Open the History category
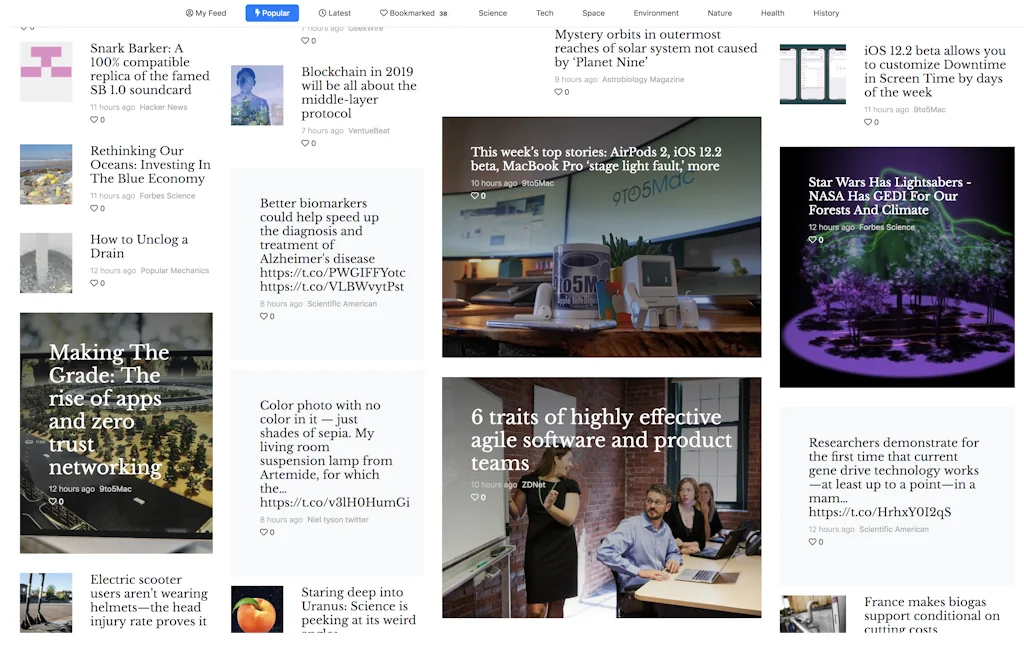 click(x=826, y=13)
